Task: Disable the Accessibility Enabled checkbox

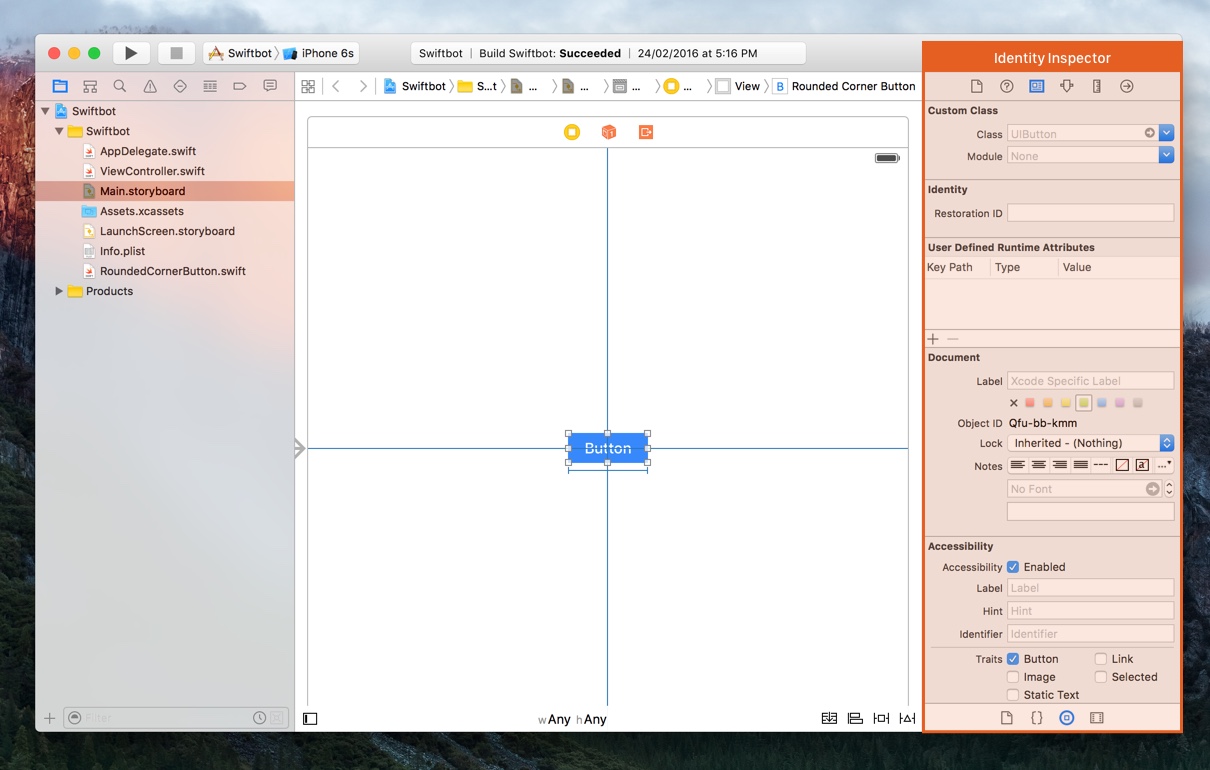Action: pyautogui.click(x=1013, y=567)
